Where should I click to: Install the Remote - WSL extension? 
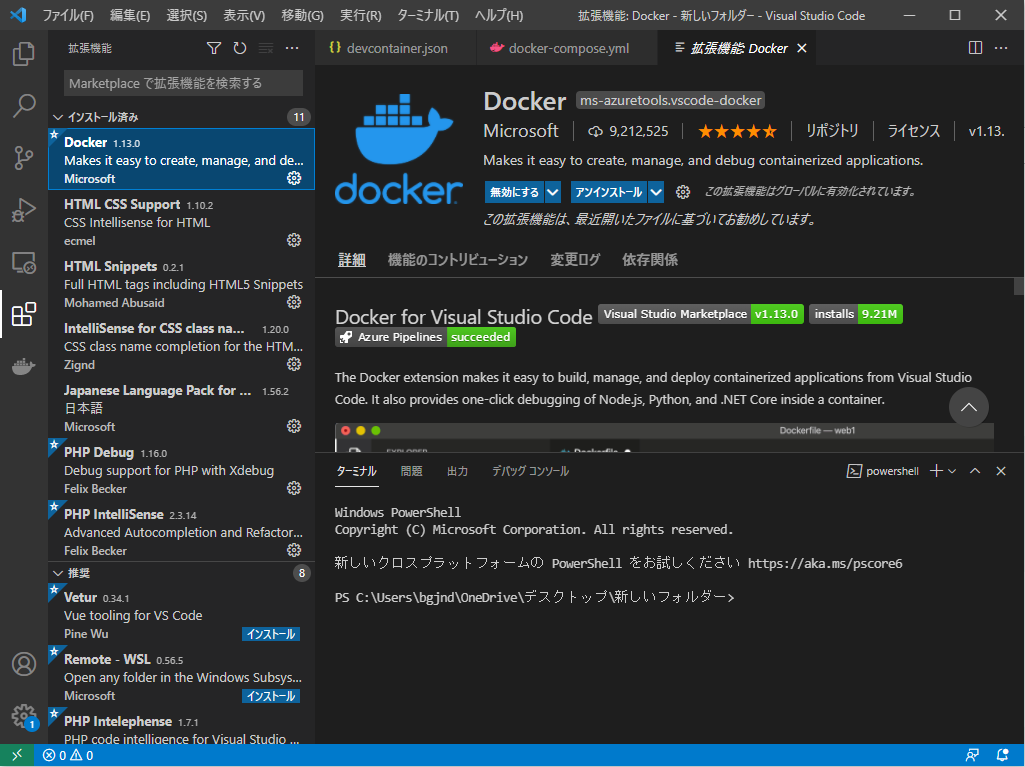pos(271,696)
